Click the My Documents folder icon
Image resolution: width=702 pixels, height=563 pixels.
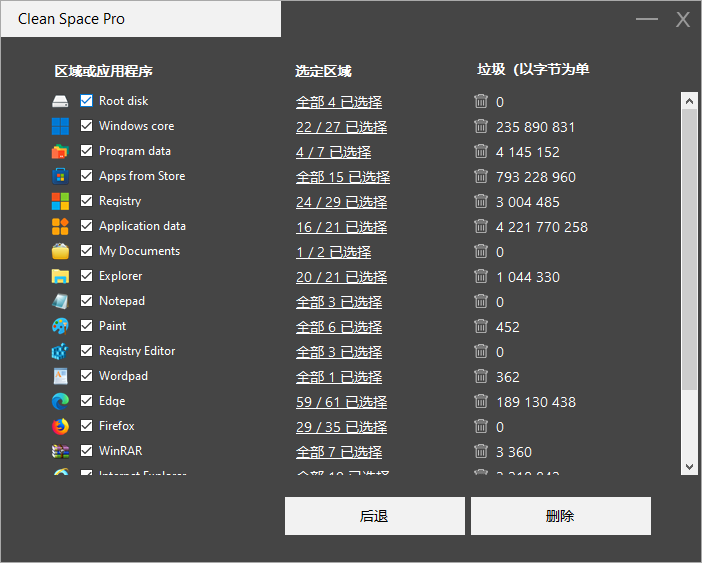[x=61, y=251]
